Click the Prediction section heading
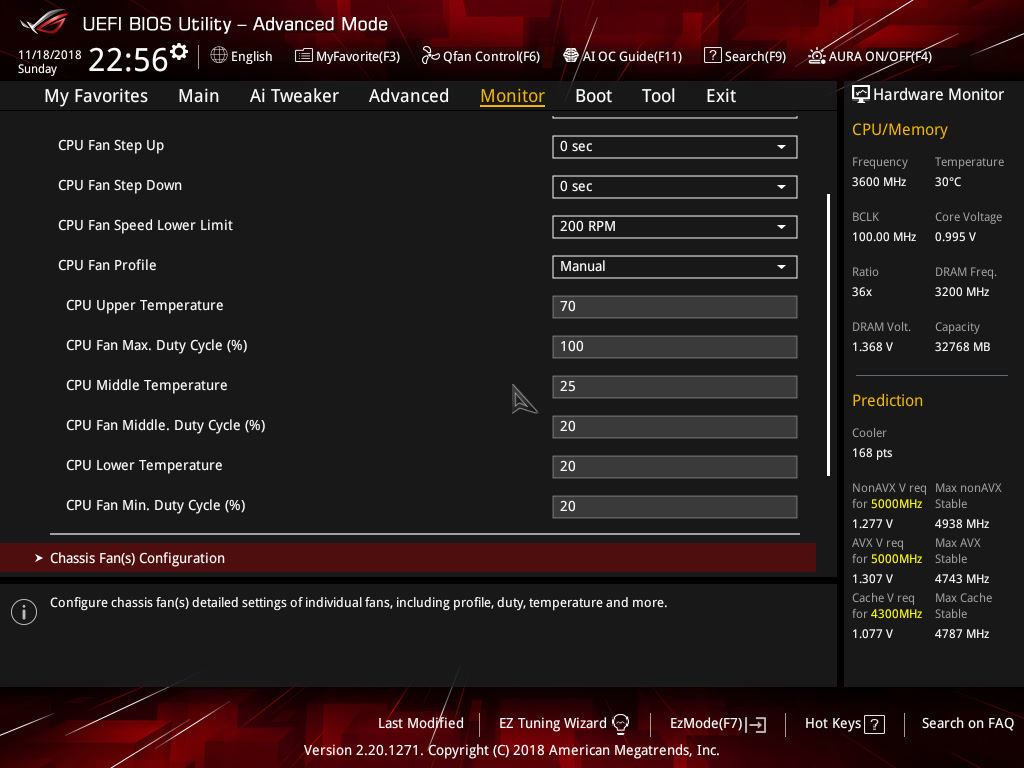The image size is (1024, 768). 887,400
